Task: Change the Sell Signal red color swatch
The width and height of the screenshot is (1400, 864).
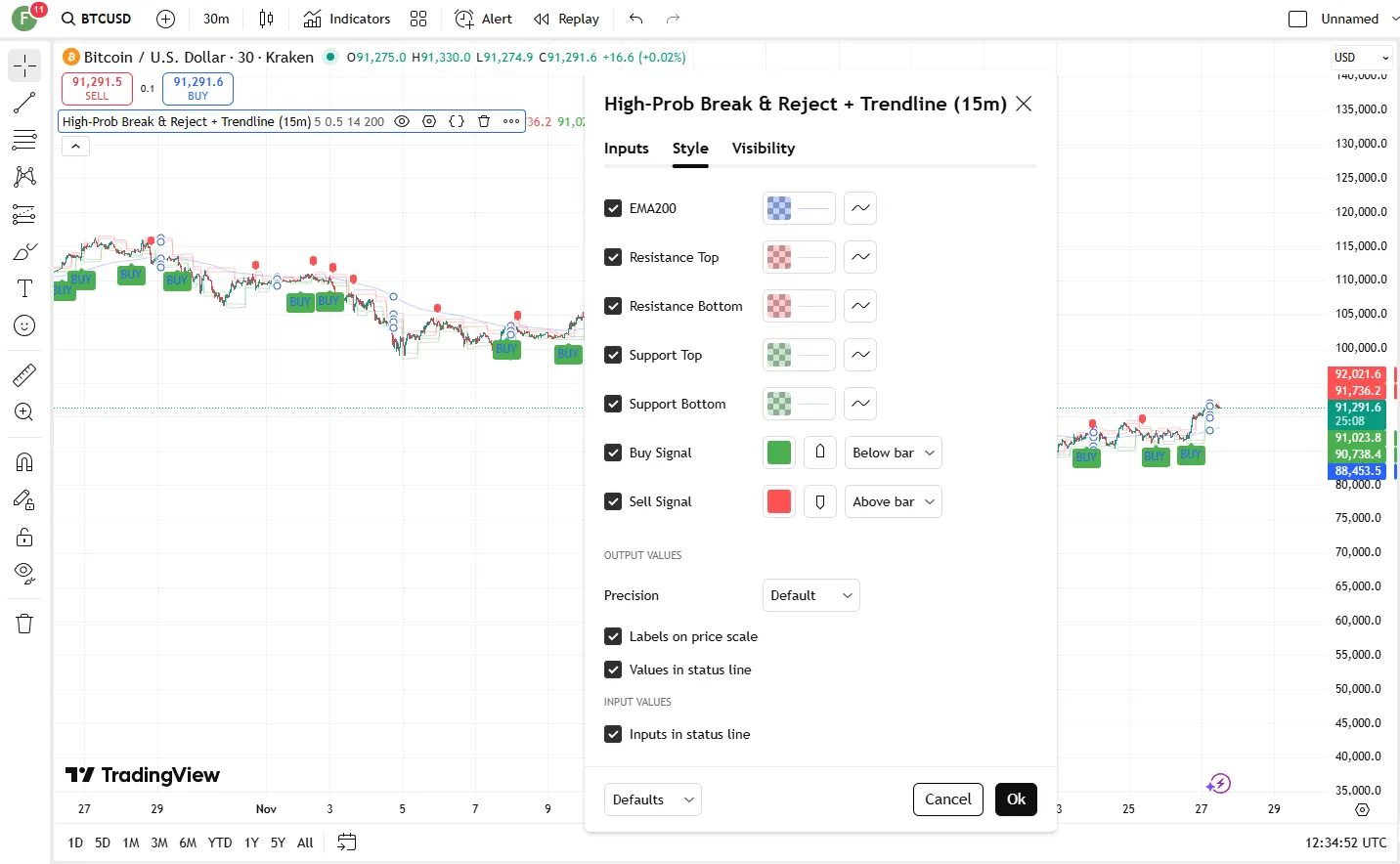Action: point(779,501)
